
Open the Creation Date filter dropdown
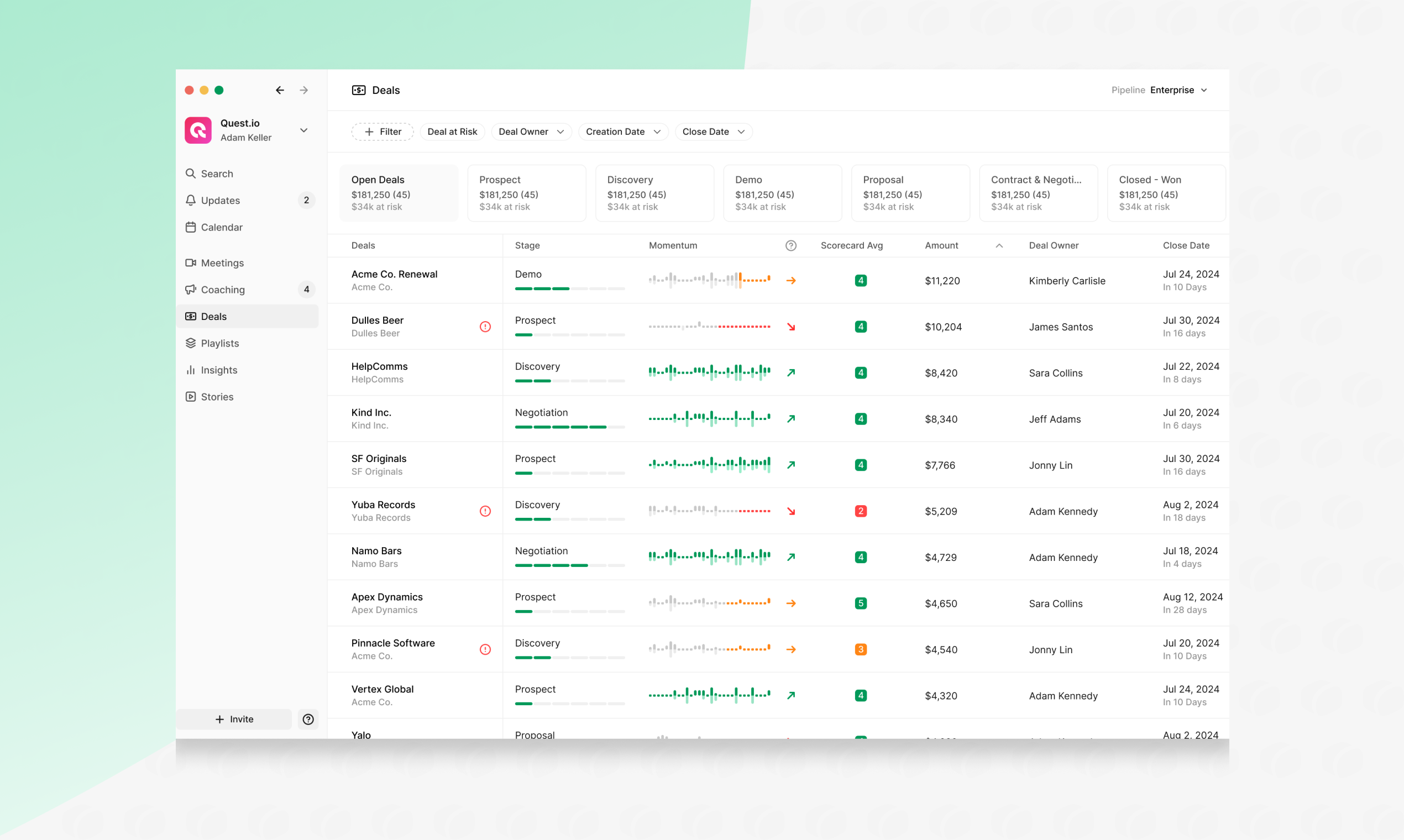(x=621, y=131)
